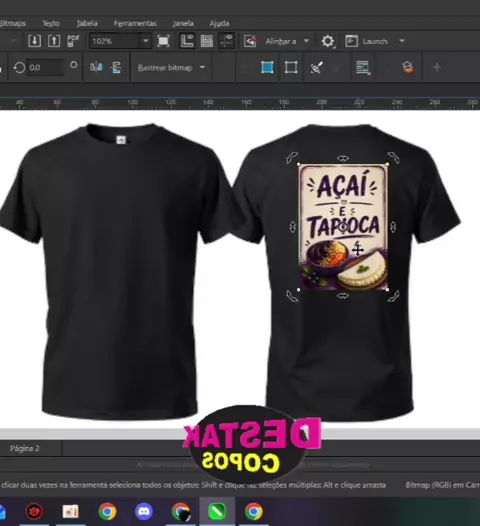The image size is (480, 526).
Task: Click the rotation angle input field
Action: (45, 67)
